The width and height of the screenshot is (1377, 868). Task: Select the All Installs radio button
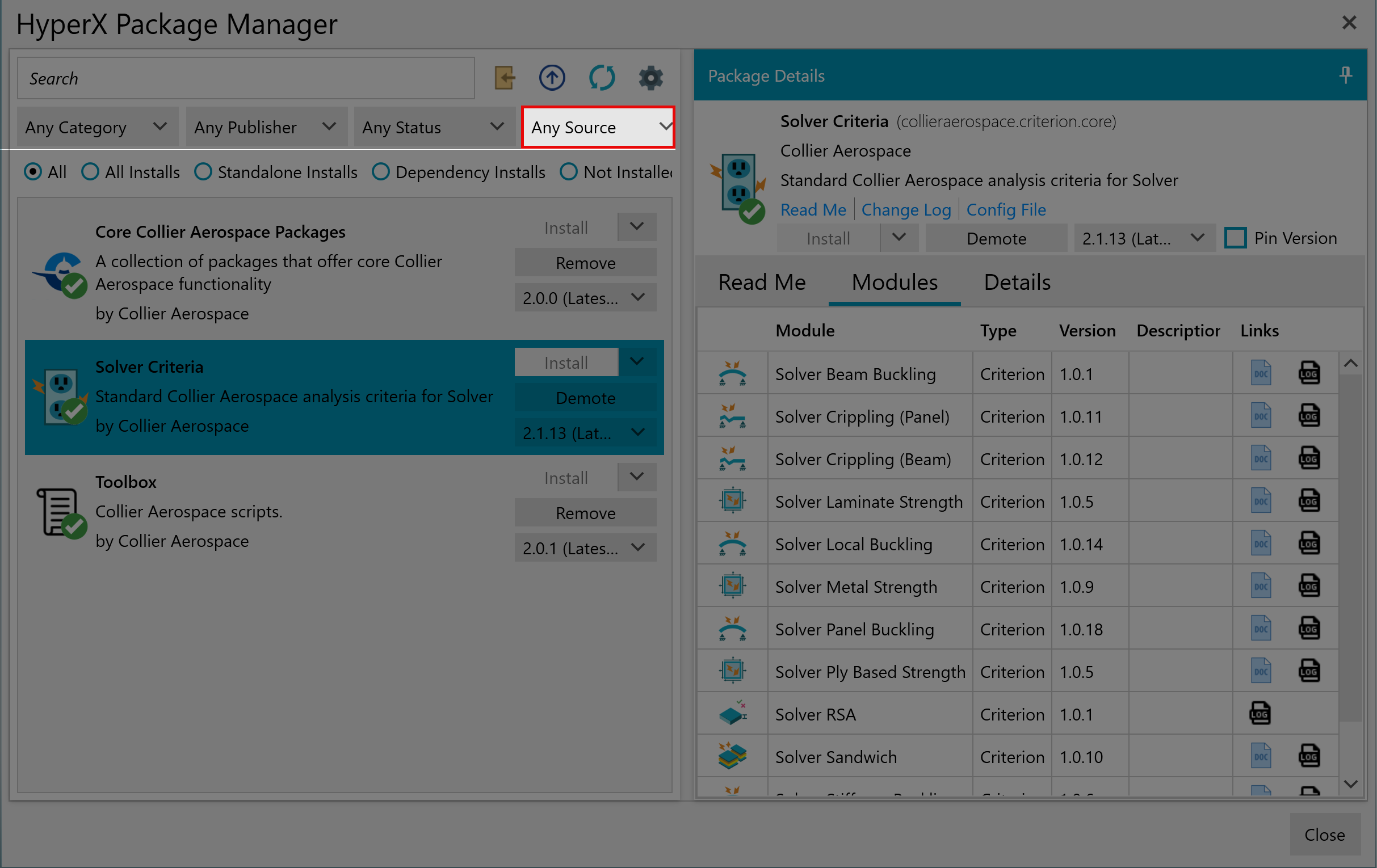90,172
